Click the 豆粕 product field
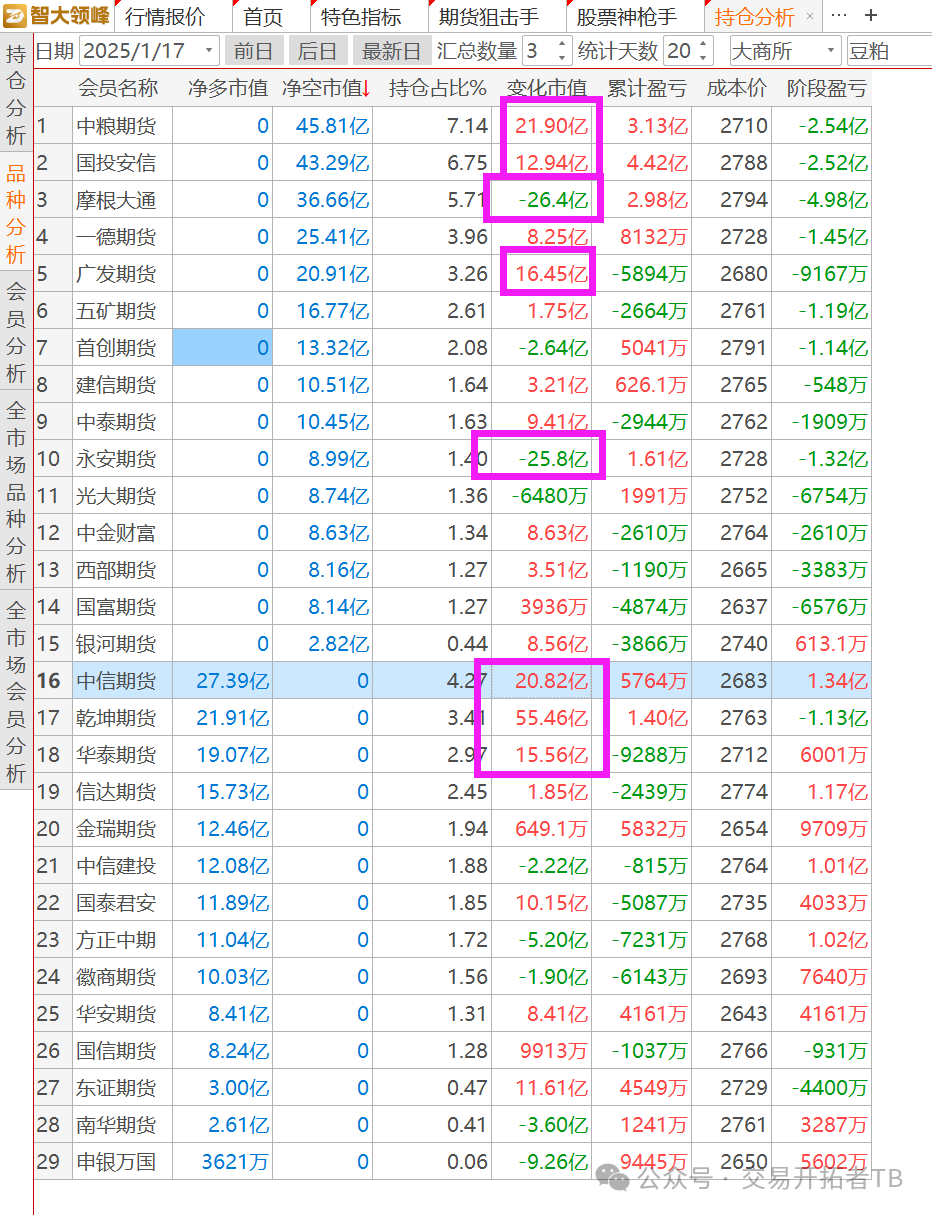Screen dimensions: 932x1215 (x=889, y=51)
